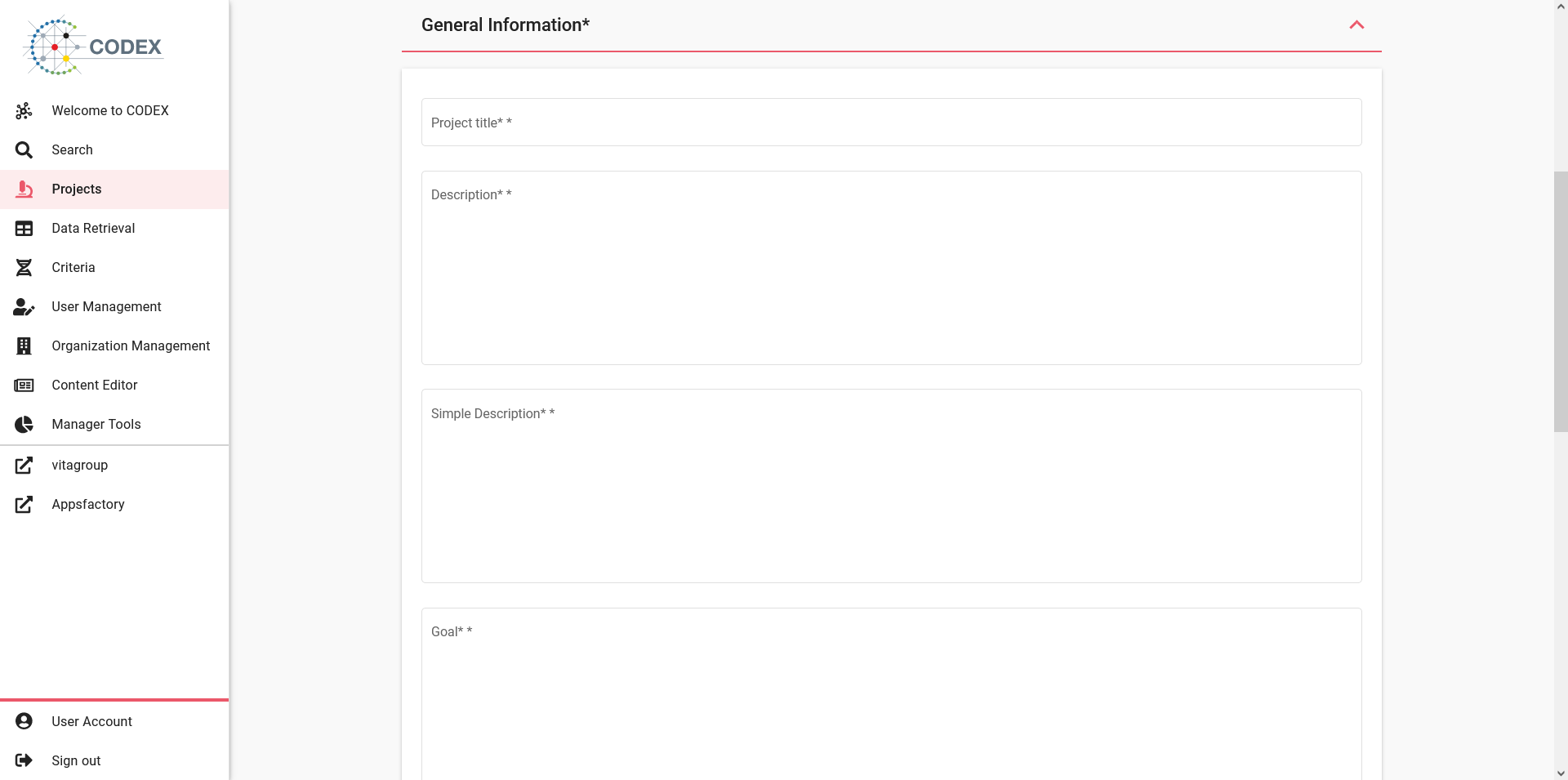Click the Criteria hourglass icon
This screenshot has height=780, width=1568.
point(24,267)
